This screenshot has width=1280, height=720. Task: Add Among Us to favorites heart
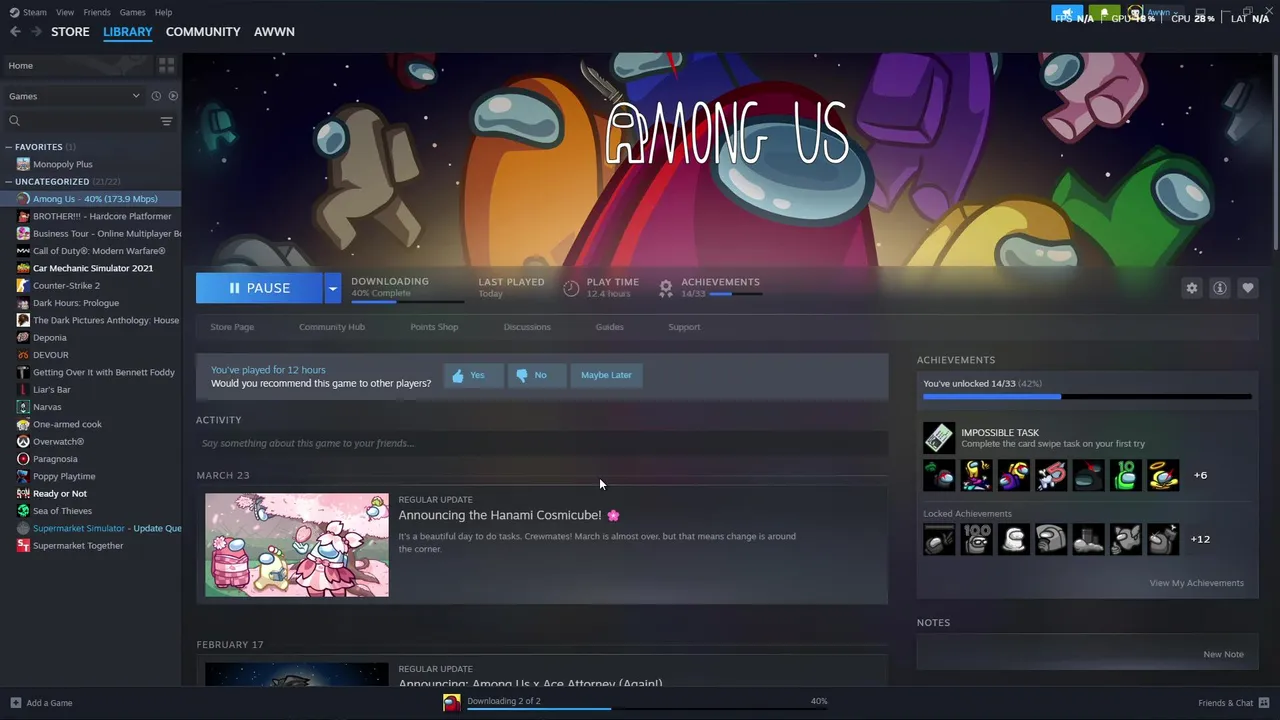[1248, 288]
